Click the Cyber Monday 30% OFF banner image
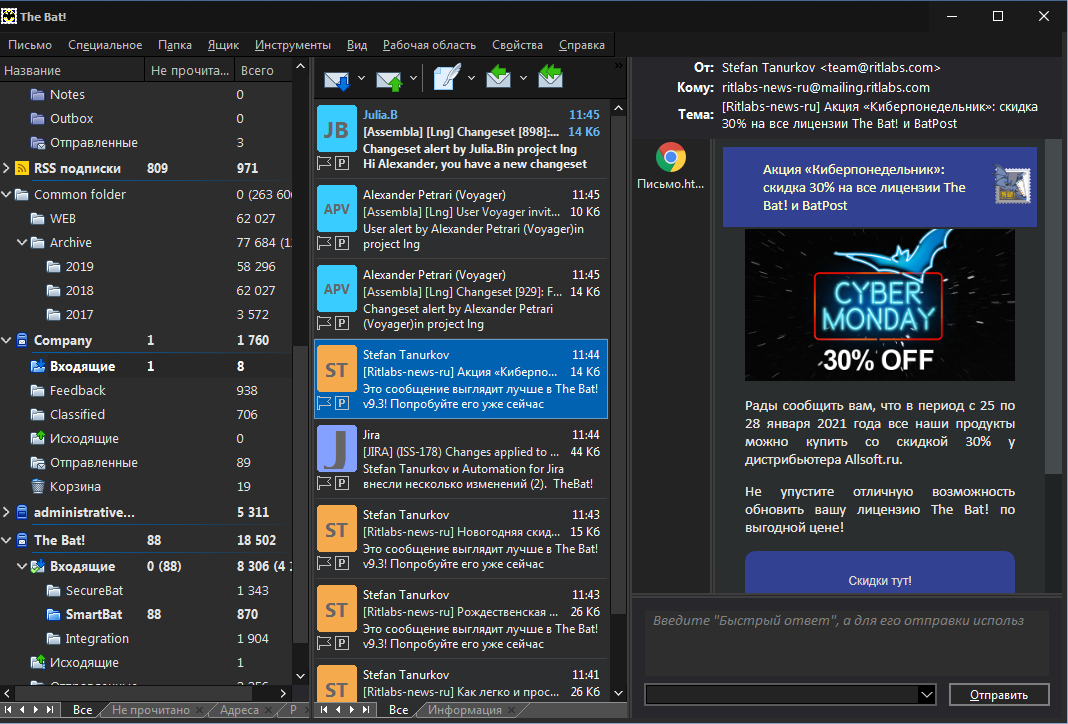 pyautogui.click(x=879, y=304)
